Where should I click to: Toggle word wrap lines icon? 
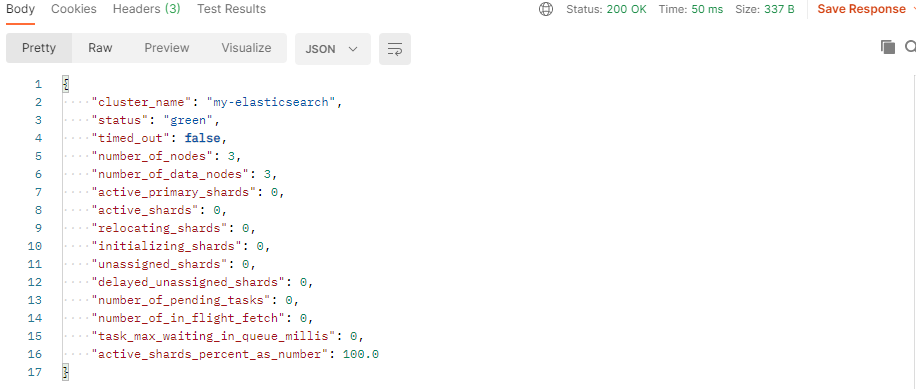click(395, 49)
